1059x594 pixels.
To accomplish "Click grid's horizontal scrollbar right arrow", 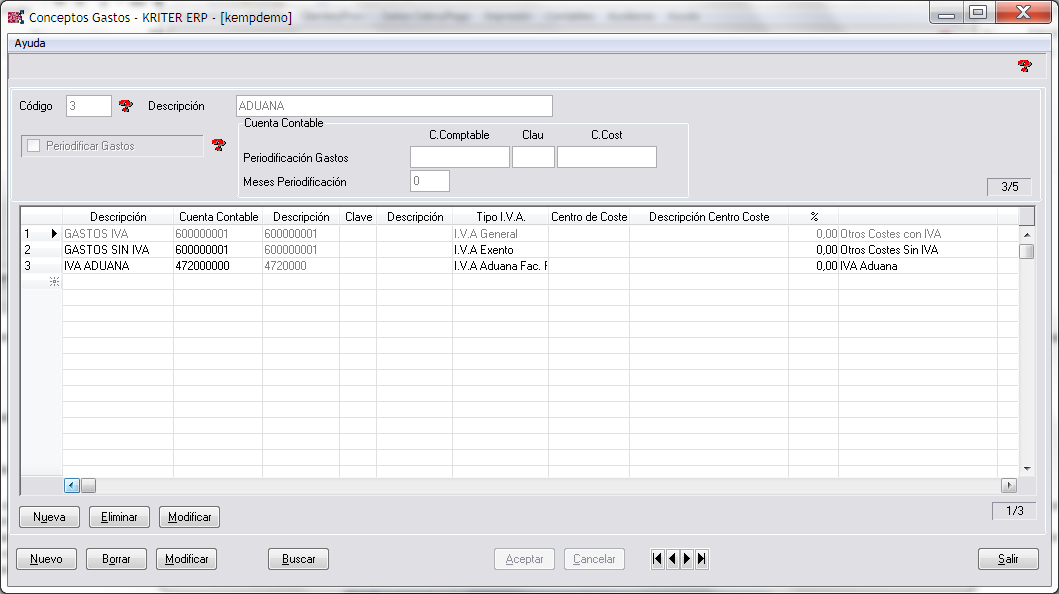I will (1009, 485).
